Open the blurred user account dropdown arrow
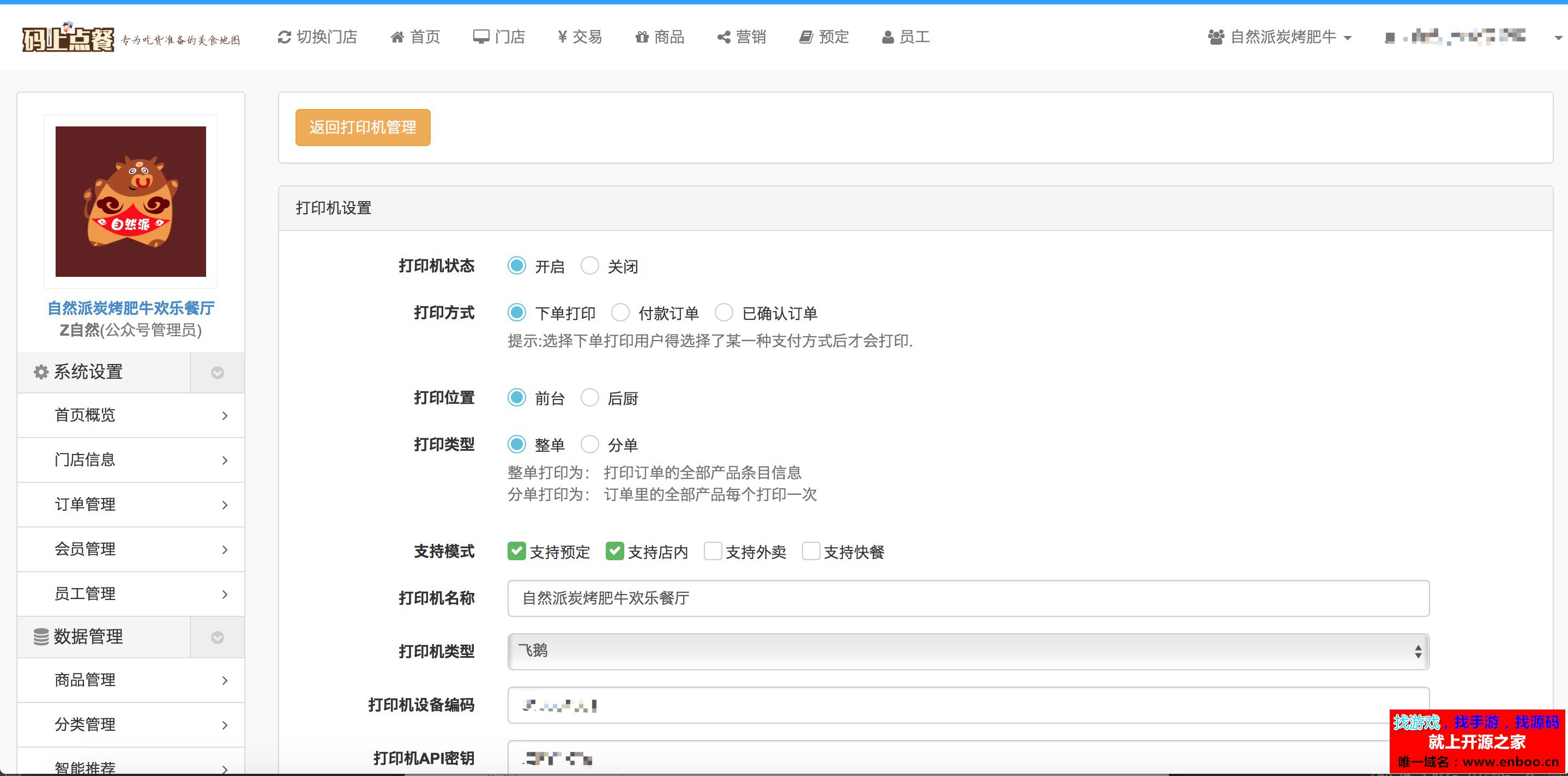Image resolution: width=1568 pixels, height=776 pixels. click(x=1558, y=38)
